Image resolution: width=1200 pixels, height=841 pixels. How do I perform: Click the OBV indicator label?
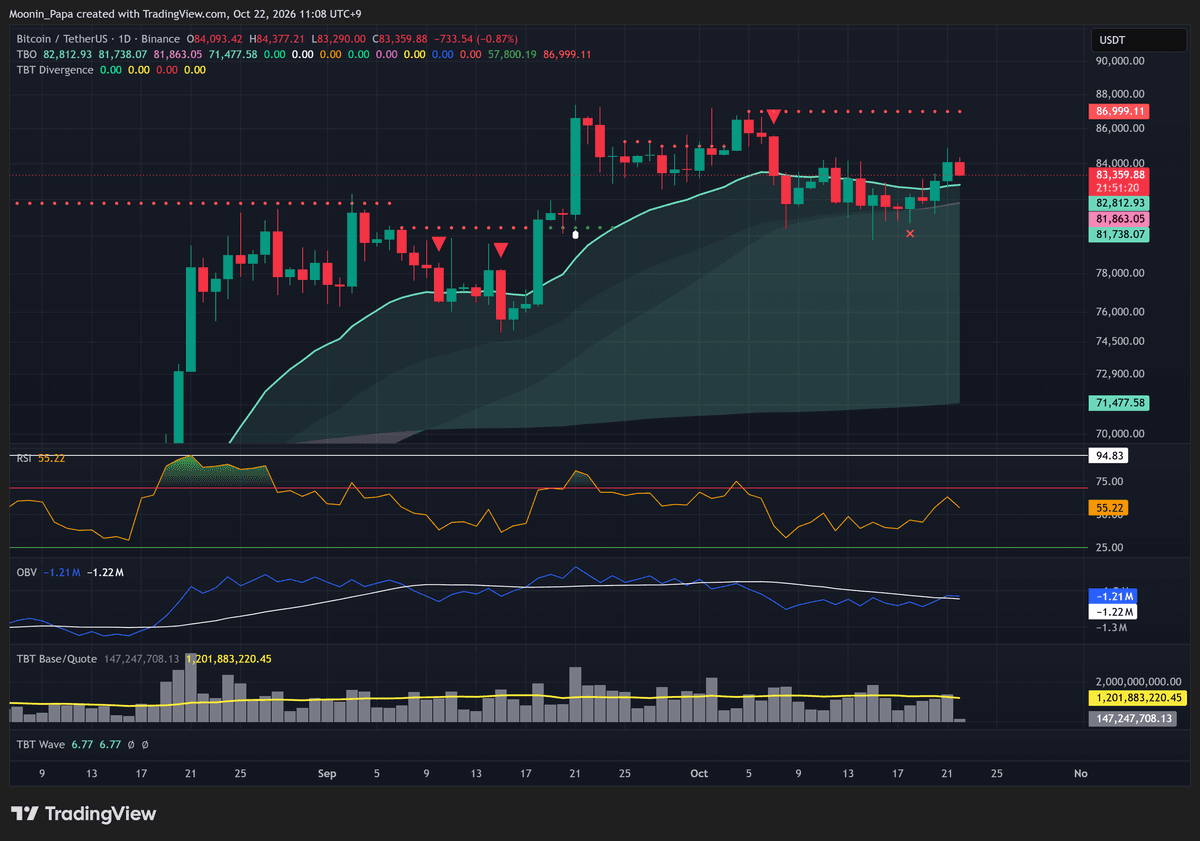(27, 572)
